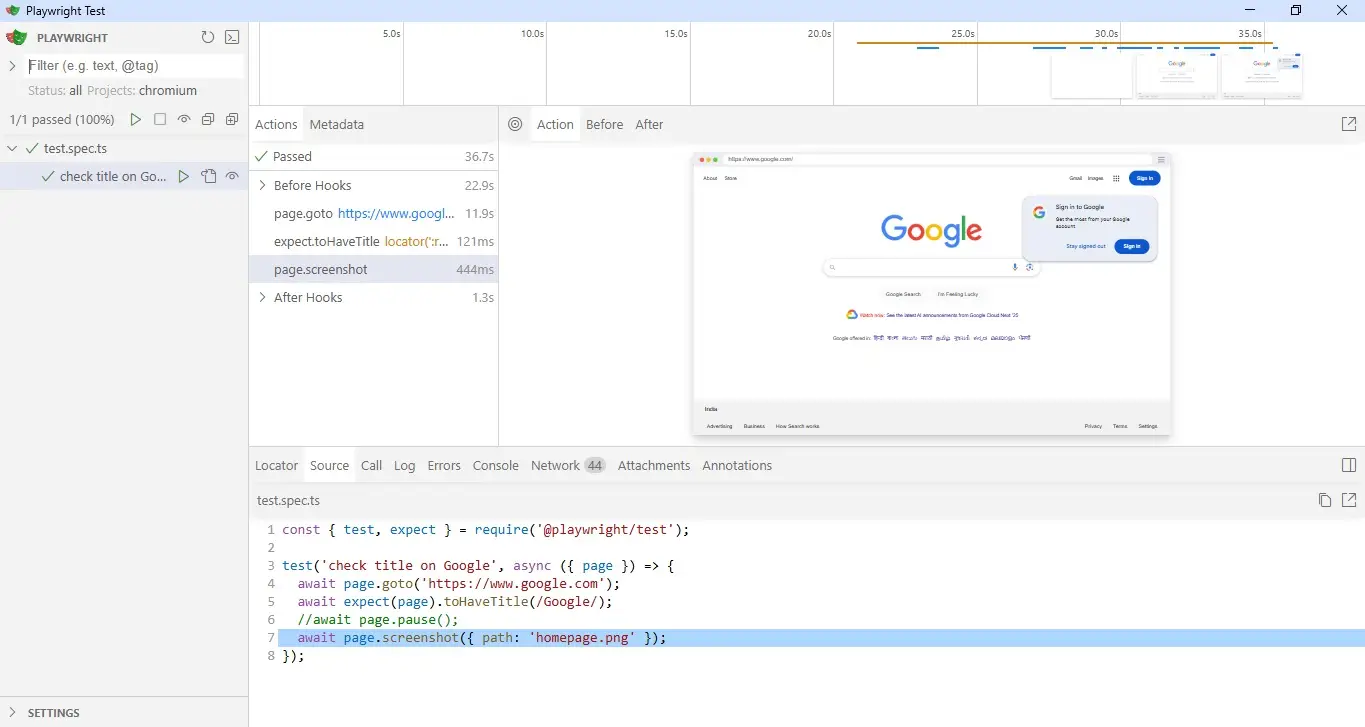Open snapshot in a new tab icon

point(1348,125)
